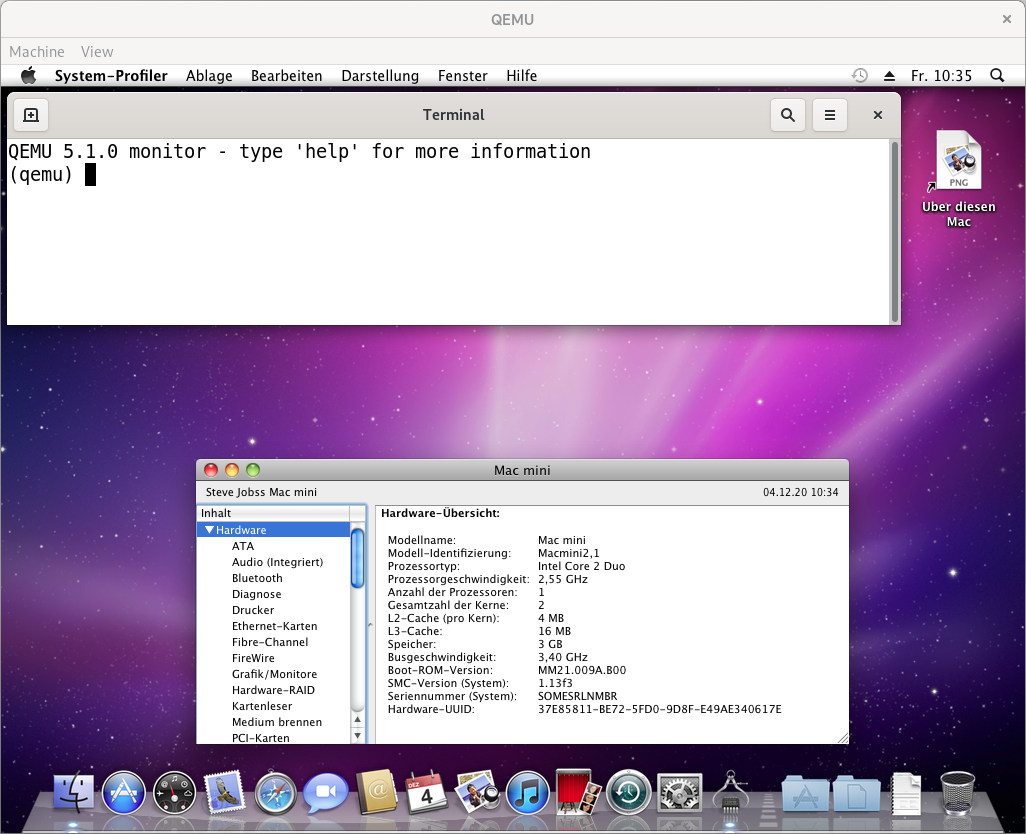Launch the App Store dock icon
This screenshot has height=834, width=1026.
click(x=124, y=793)
